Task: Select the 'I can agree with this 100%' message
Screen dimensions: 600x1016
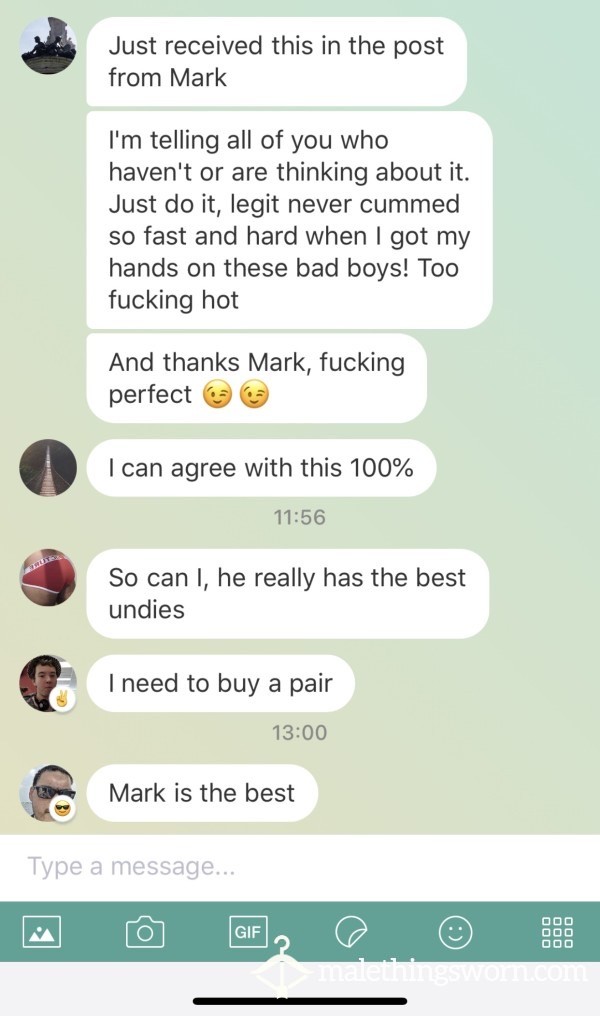Action: point(262,468)
